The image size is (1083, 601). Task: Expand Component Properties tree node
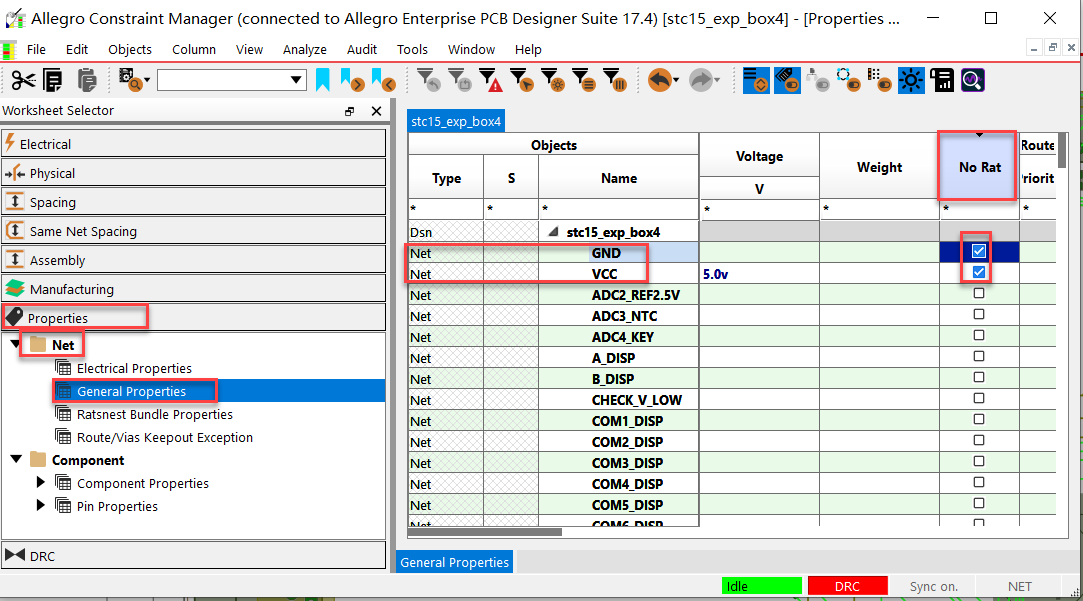pos(41,483)
